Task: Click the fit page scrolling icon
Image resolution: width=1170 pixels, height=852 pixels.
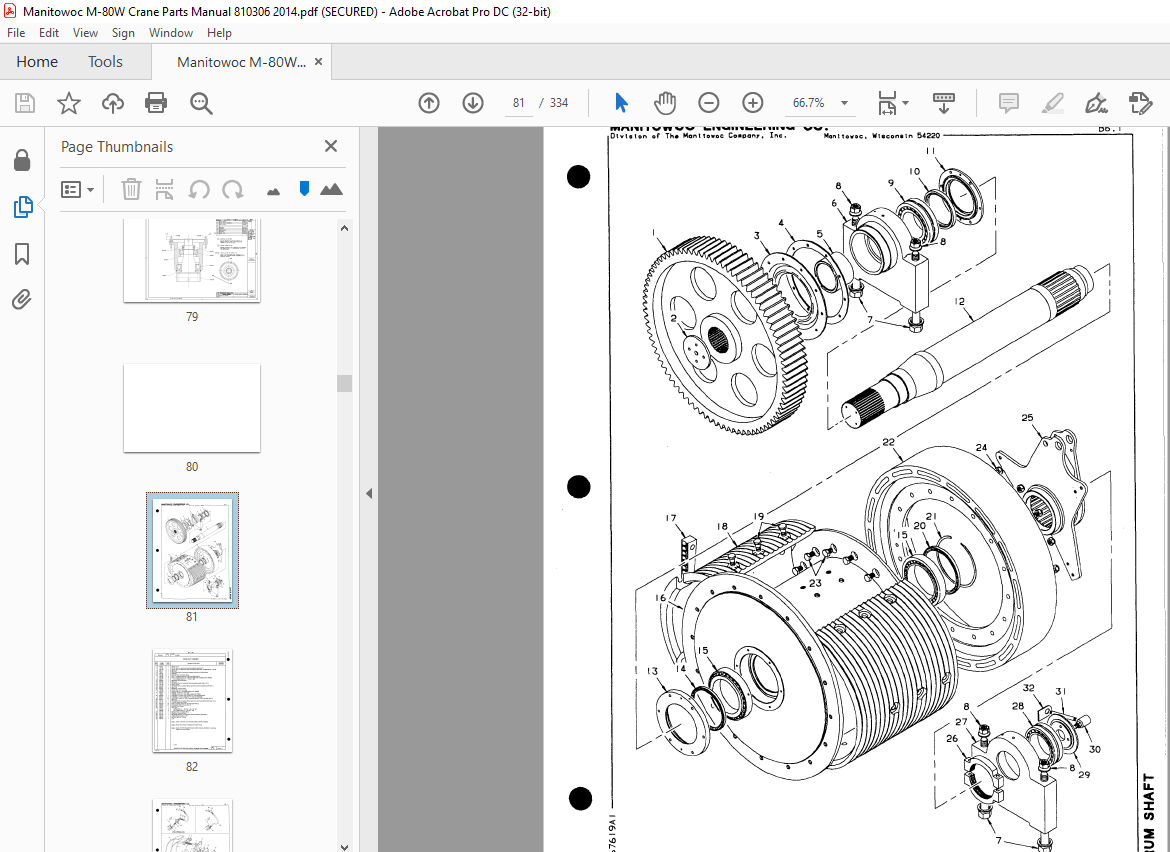Action: point(886,103)
